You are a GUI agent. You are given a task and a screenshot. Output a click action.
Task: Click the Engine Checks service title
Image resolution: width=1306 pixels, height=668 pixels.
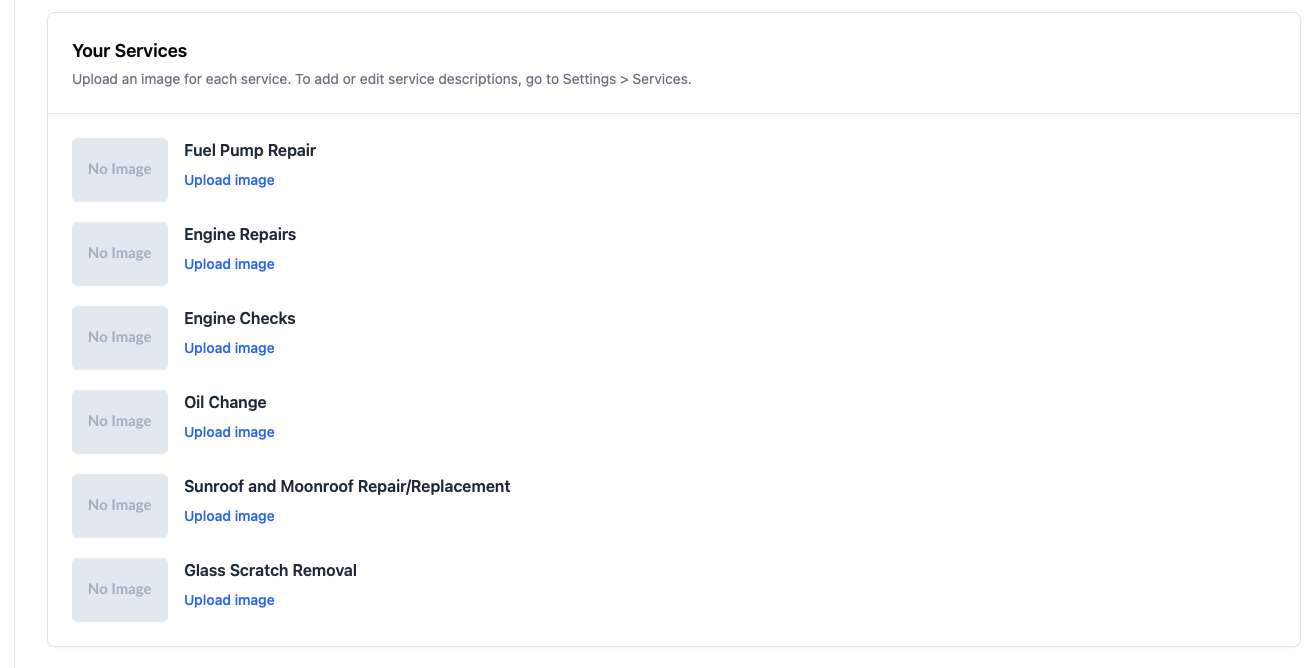[240, 319]
